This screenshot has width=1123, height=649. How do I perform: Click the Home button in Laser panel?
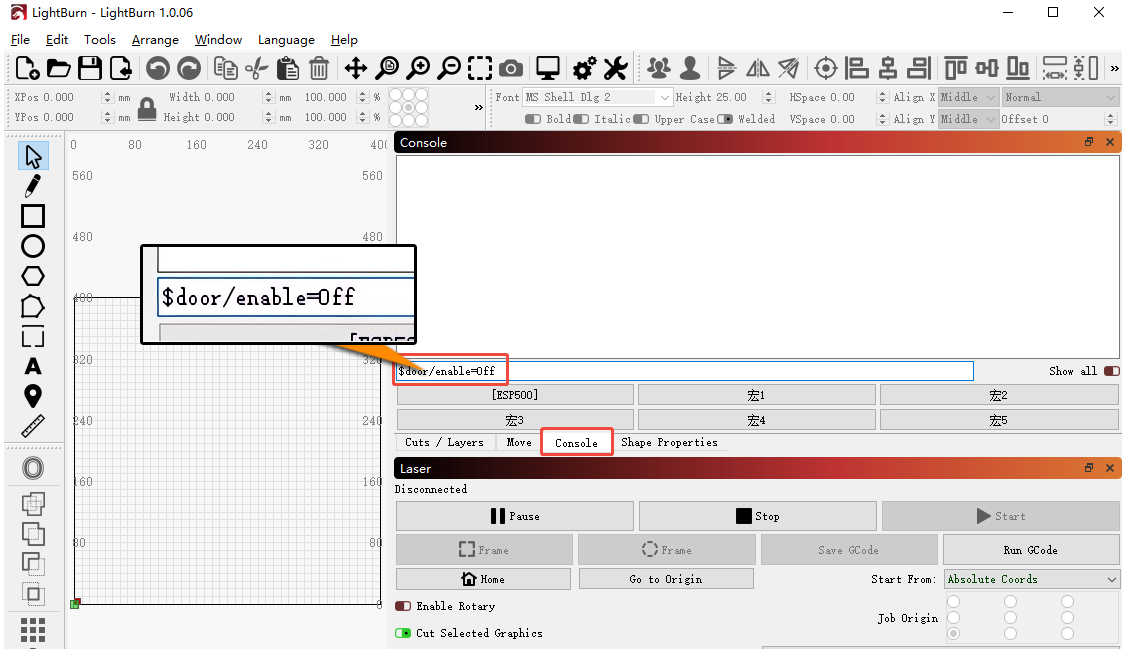[x=483, y=579]
